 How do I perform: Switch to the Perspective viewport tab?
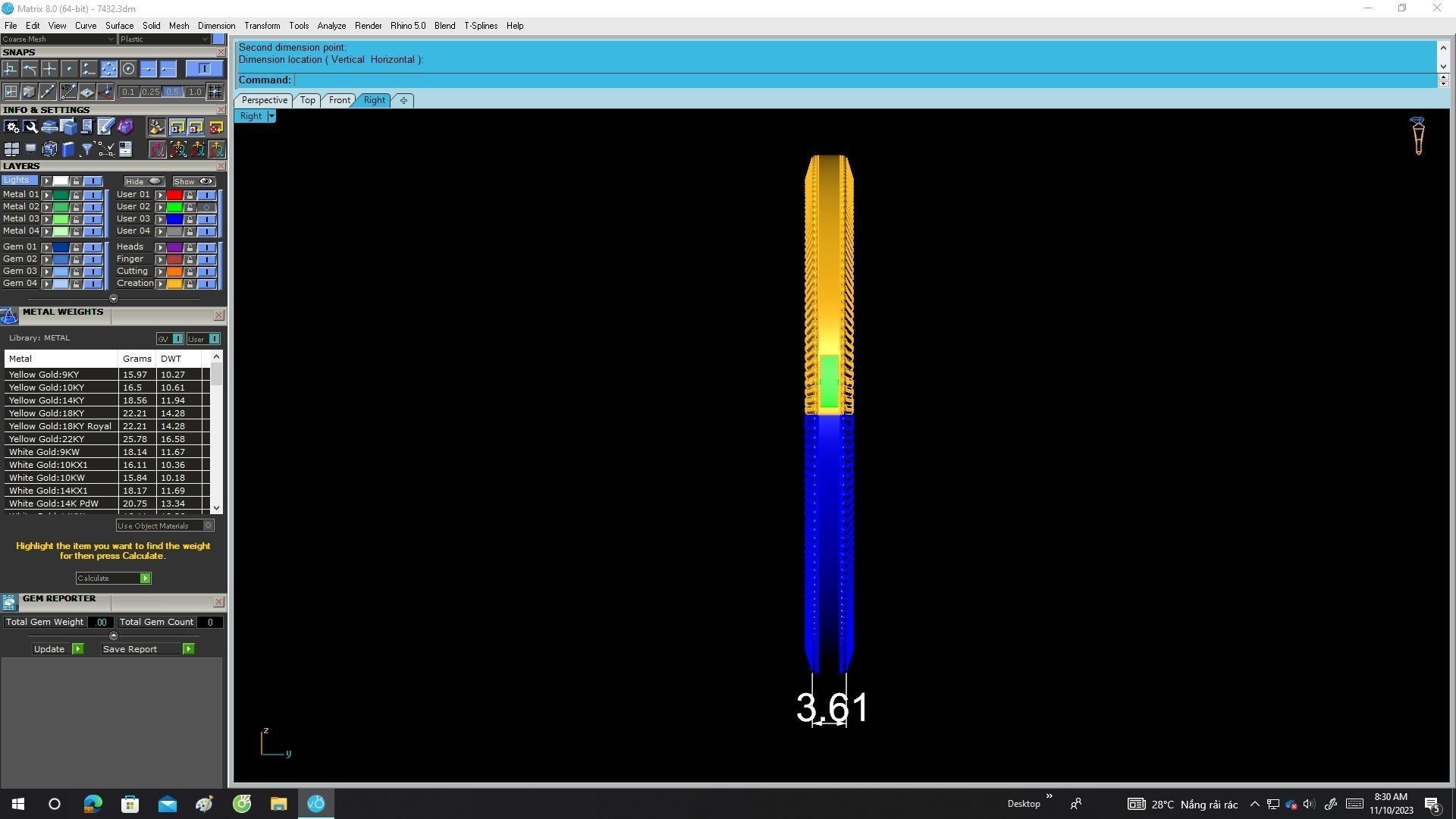click(x=264, y=100)
